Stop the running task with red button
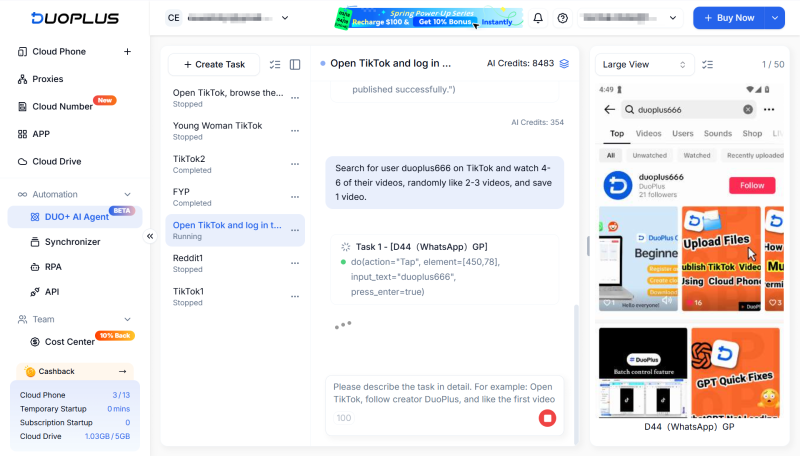The height and width of the screenshot is (456, 800). point(547,418)
